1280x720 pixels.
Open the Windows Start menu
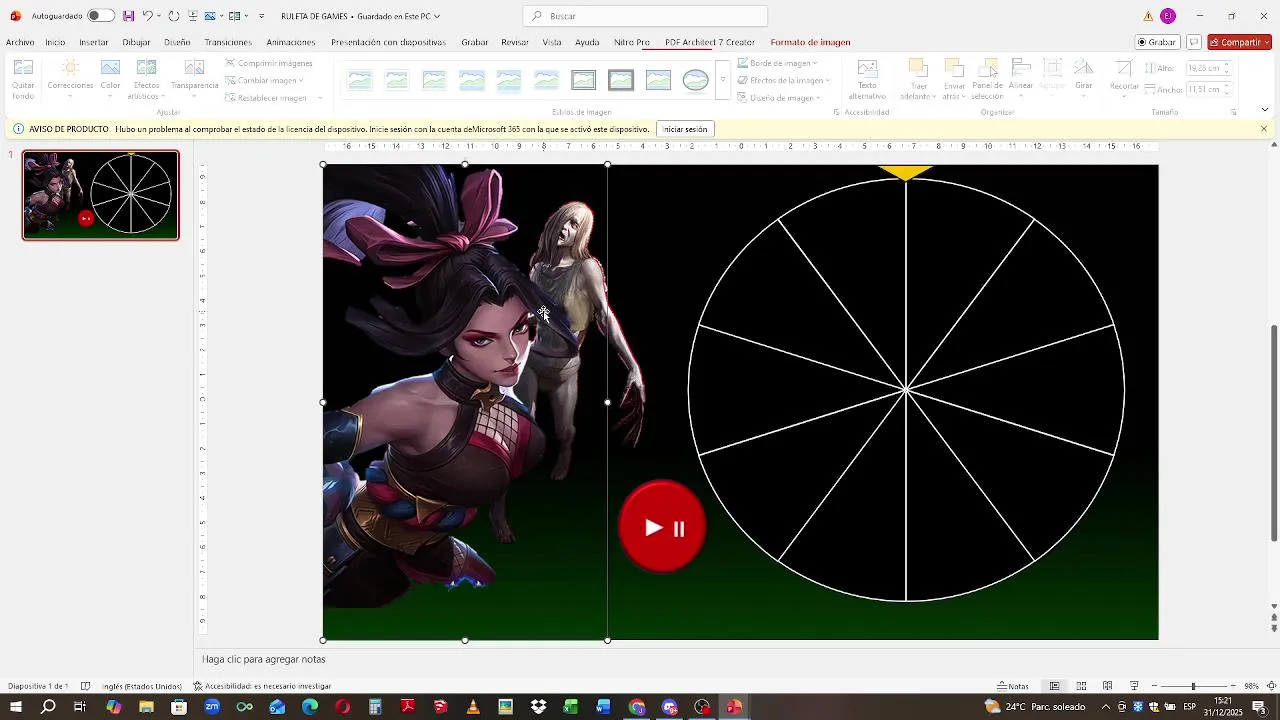click(x=16, y=707)
